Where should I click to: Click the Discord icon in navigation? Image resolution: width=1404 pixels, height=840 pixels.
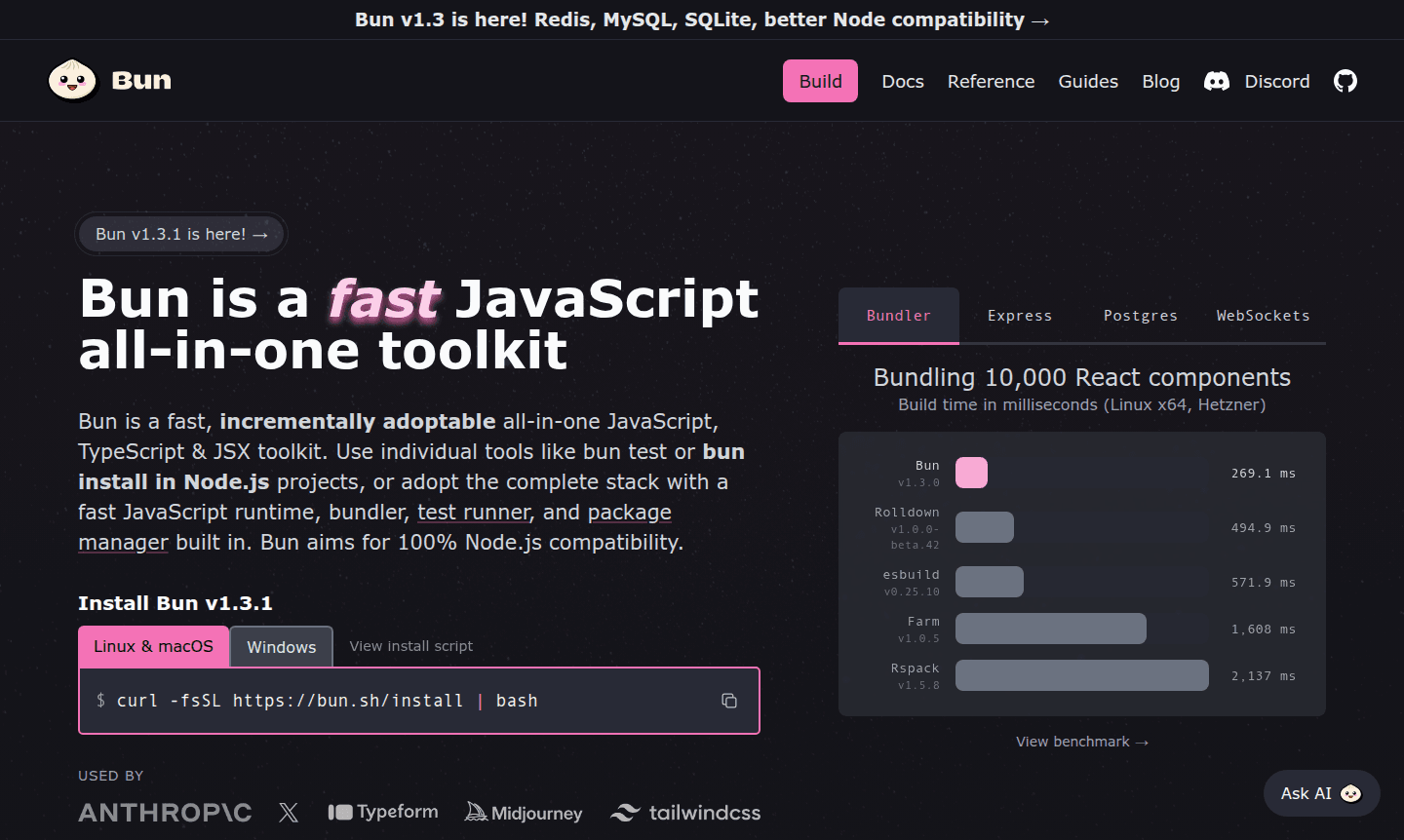tap(1217, 81)
